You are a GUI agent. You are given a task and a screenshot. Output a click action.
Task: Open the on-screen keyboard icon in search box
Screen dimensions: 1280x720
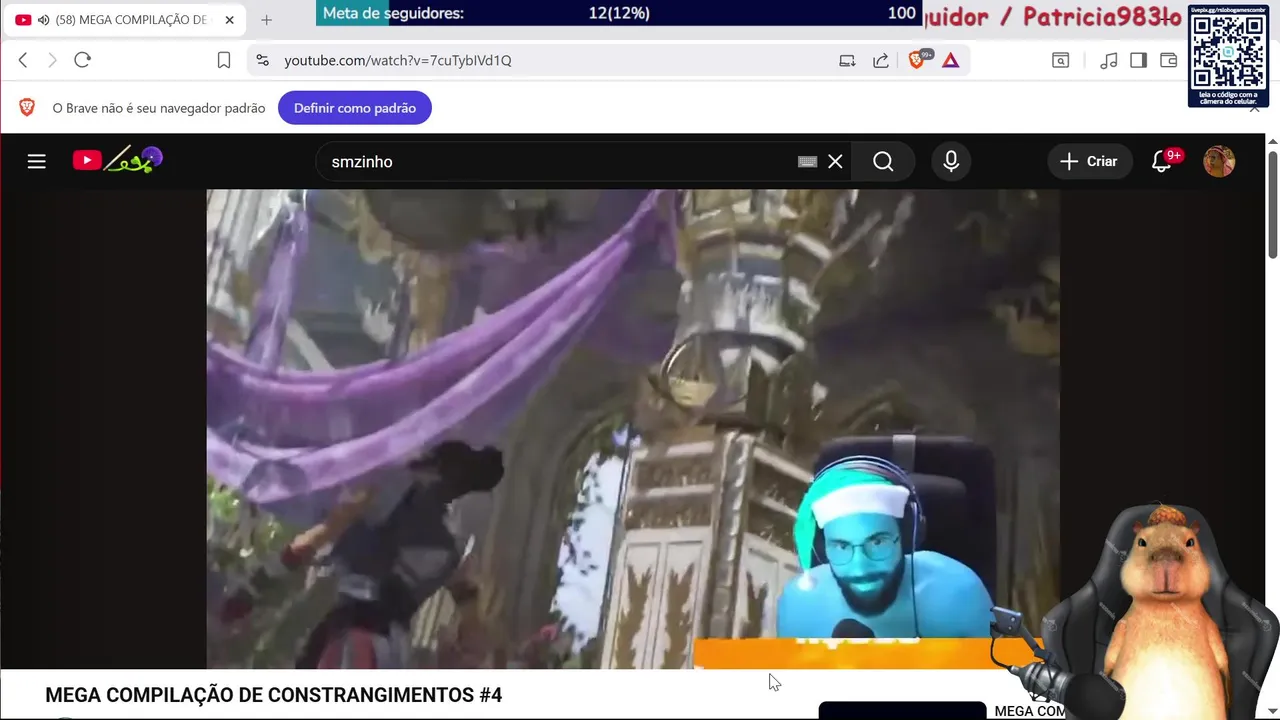pos(807,161)
